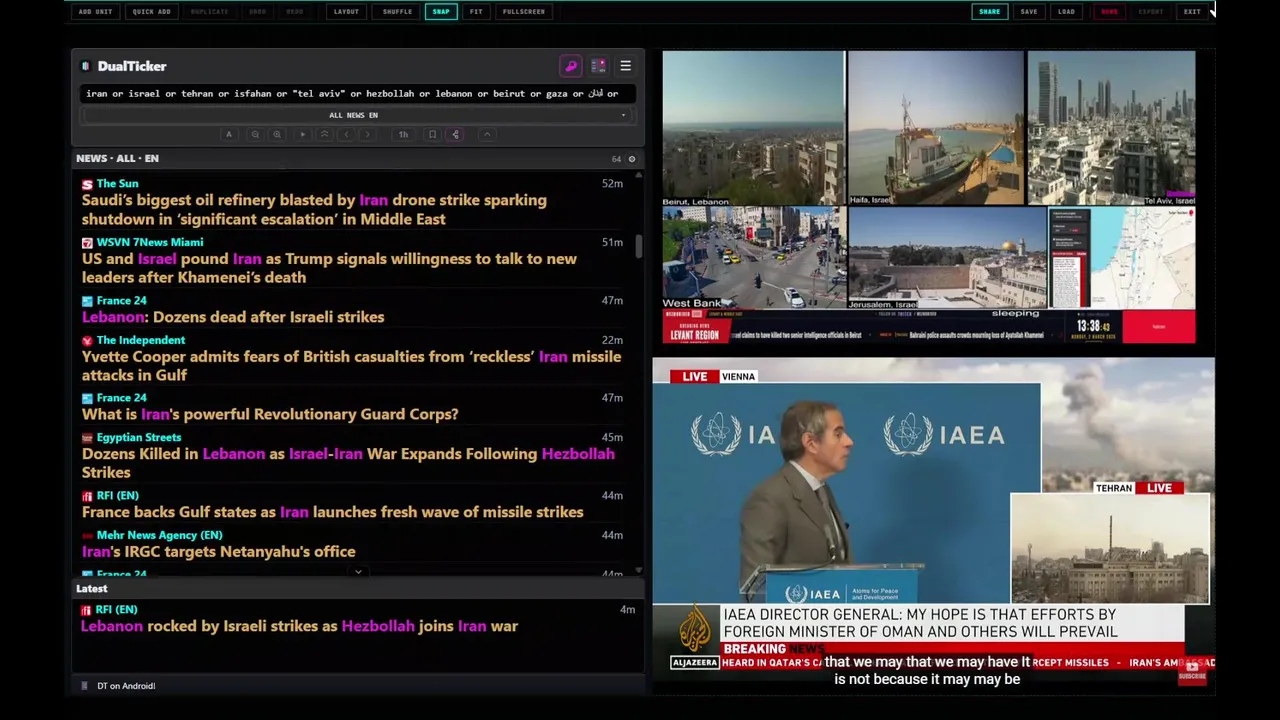Select the Beirut, Lebanon camera feed
Viewport: 1280px width, 720px height.
click(753, 129)
